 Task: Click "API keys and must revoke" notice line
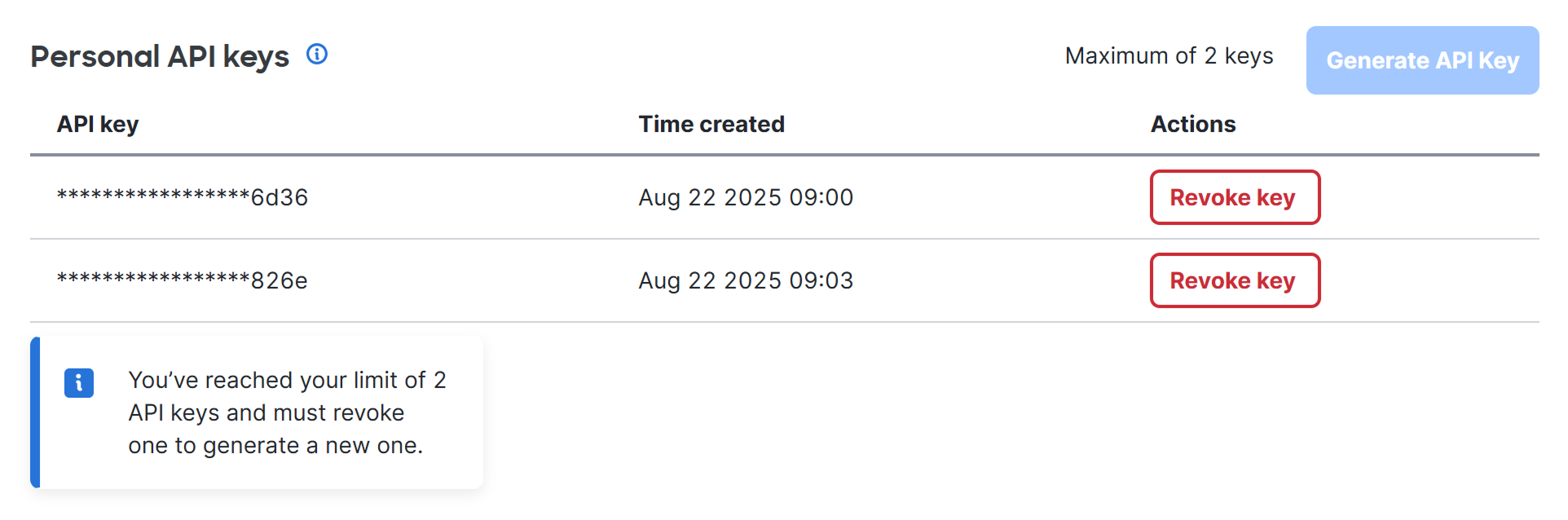pos(266,412)
